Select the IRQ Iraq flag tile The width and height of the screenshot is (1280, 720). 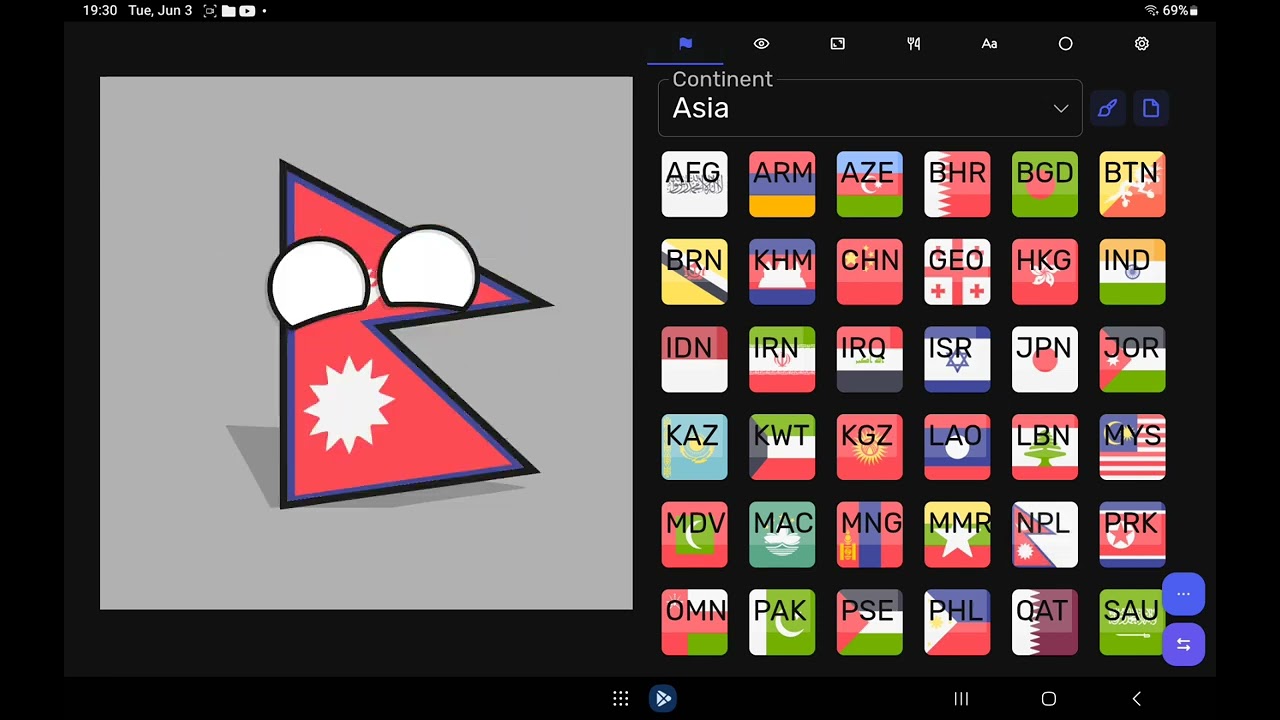pos(870,359)
